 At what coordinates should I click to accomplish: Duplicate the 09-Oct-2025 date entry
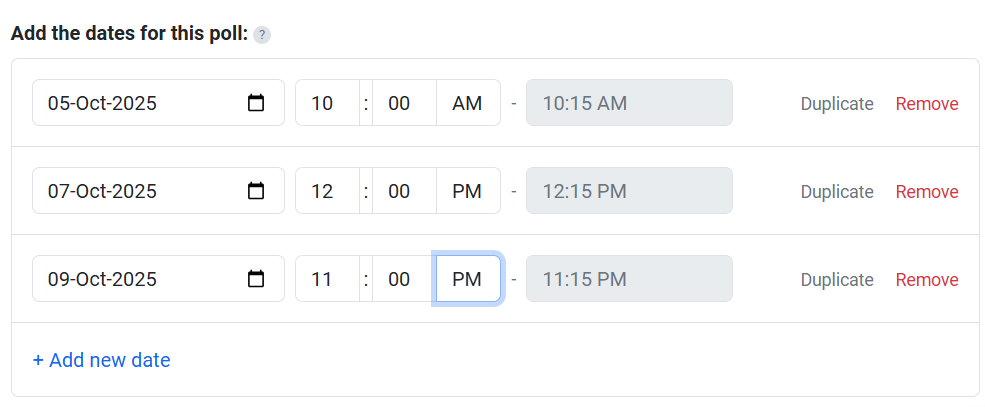coord(837,280)
